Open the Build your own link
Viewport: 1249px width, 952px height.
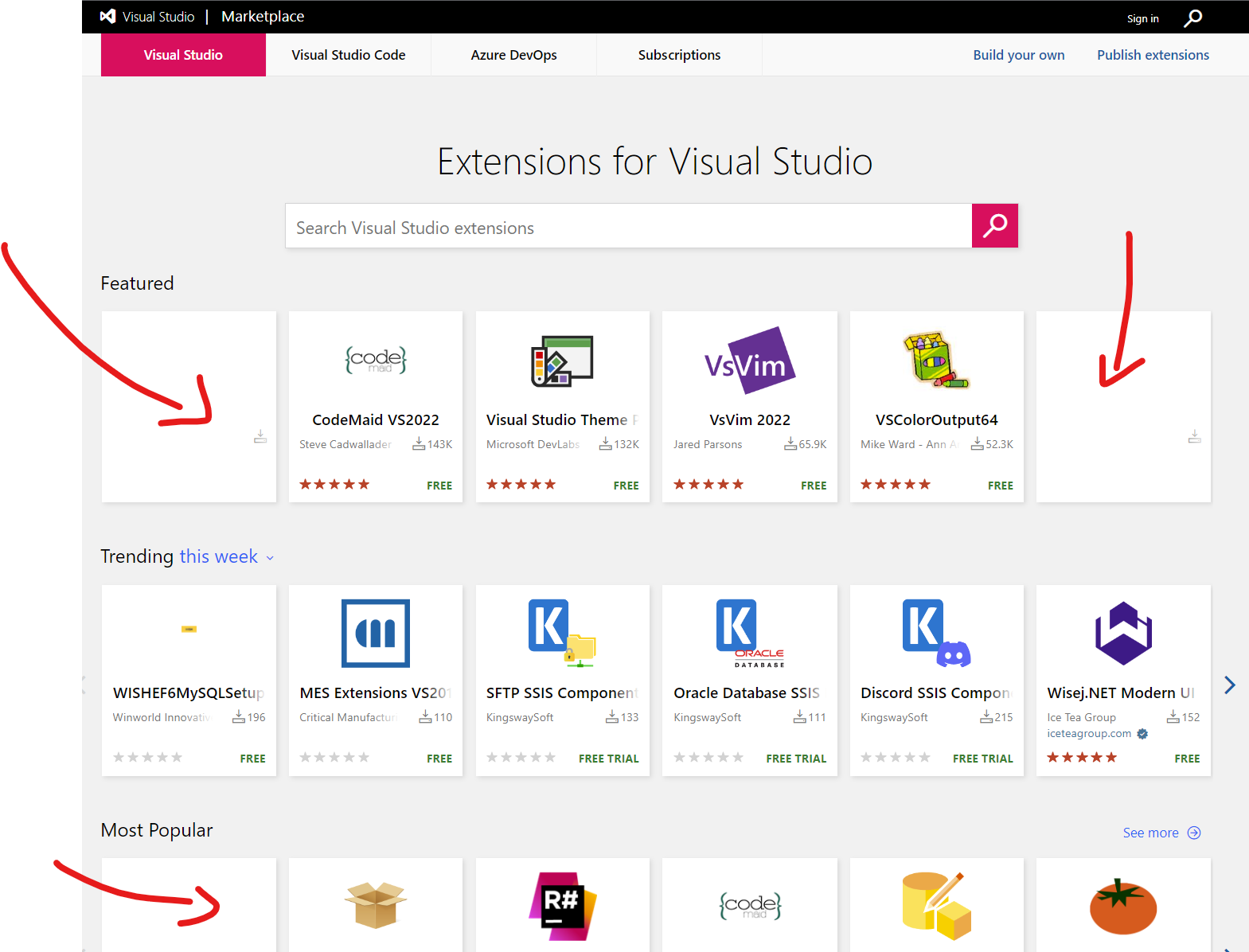[1019, 55]
